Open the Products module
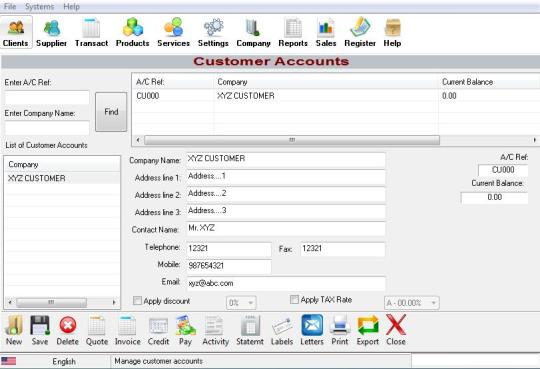The image size is (540, 369). [133, 32]
